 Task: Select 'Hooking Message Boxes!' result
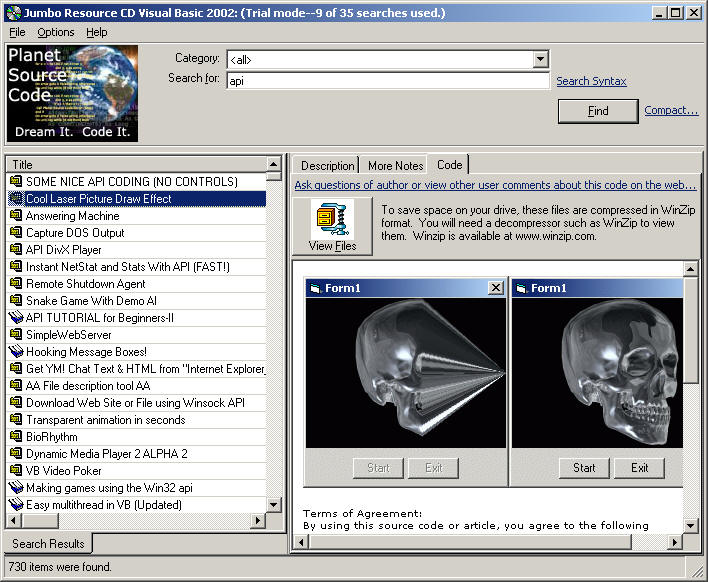tap(136, 352)
